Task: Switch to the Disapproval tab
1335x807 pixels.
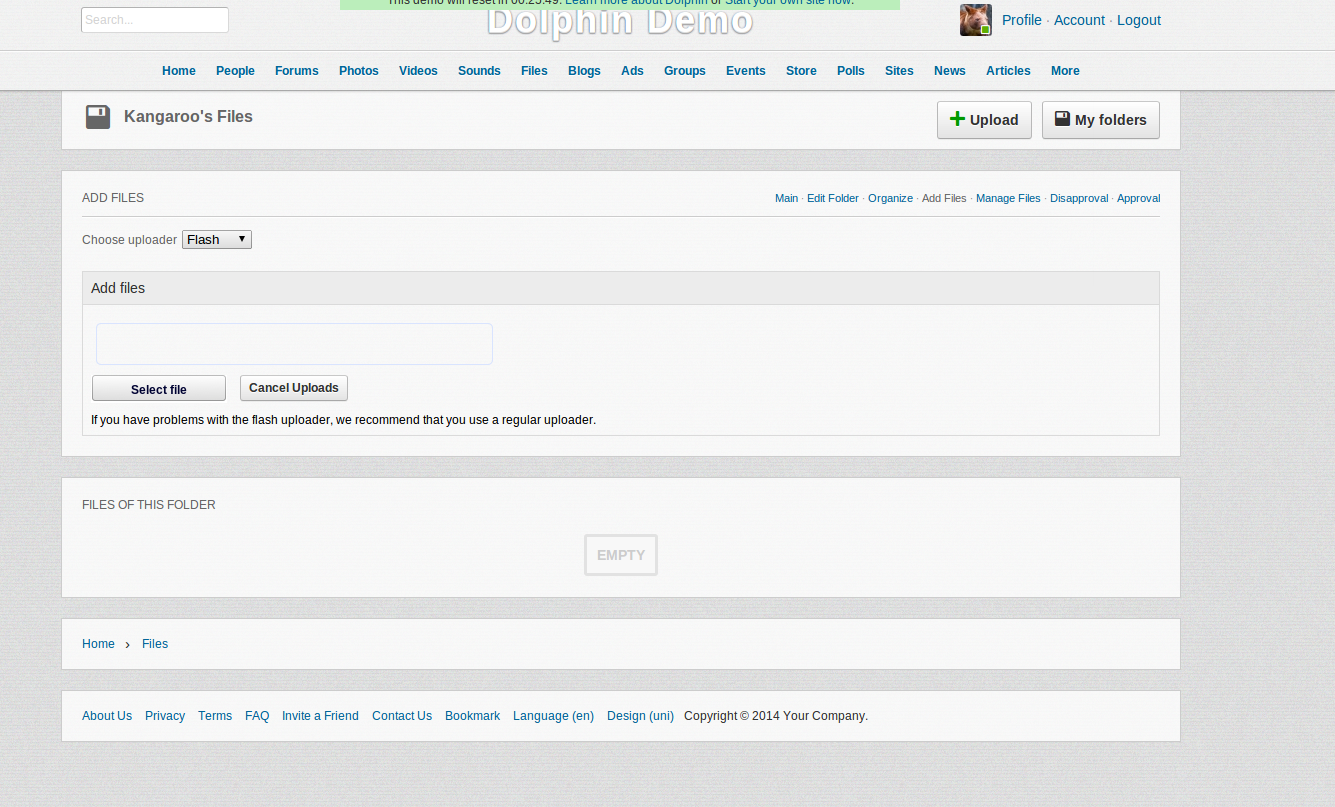Action: pos(1079,198)
